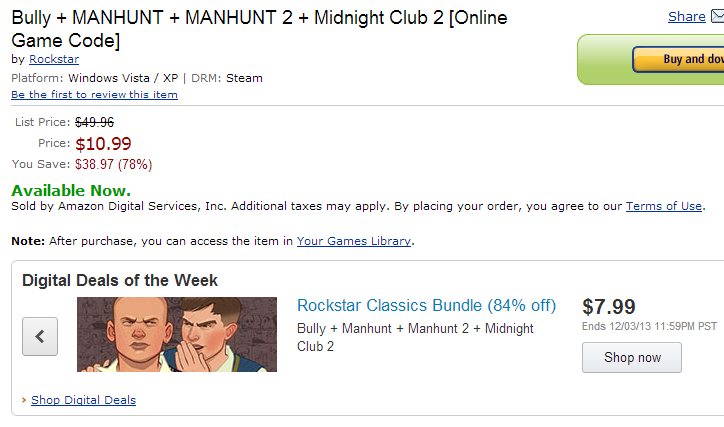The width and height of the screenshot is (724, 427).
Task: Click the Share link
Action: click(687, 17)
